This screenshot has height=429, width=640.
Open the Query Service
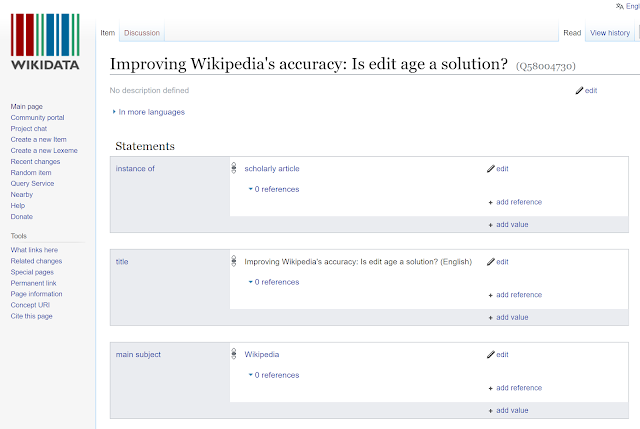point(32,184)
